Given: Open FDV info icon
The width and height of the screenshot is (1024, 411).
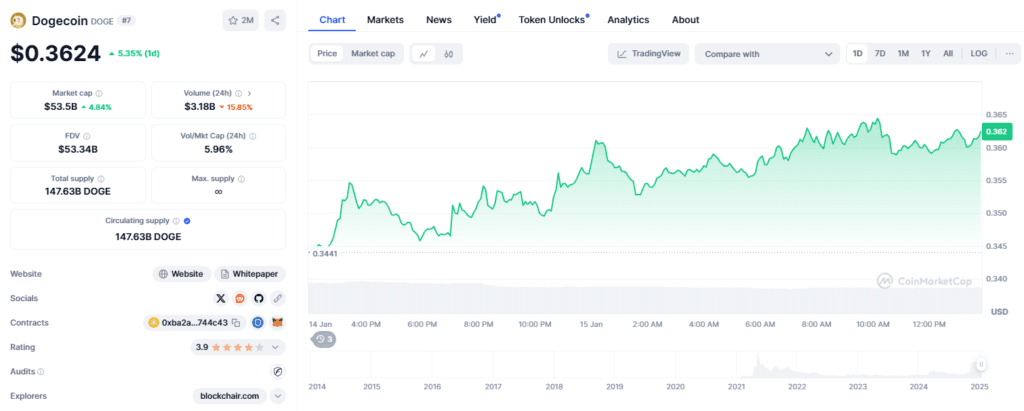Looking at the screenshot, I should click(x=86, y=137).
